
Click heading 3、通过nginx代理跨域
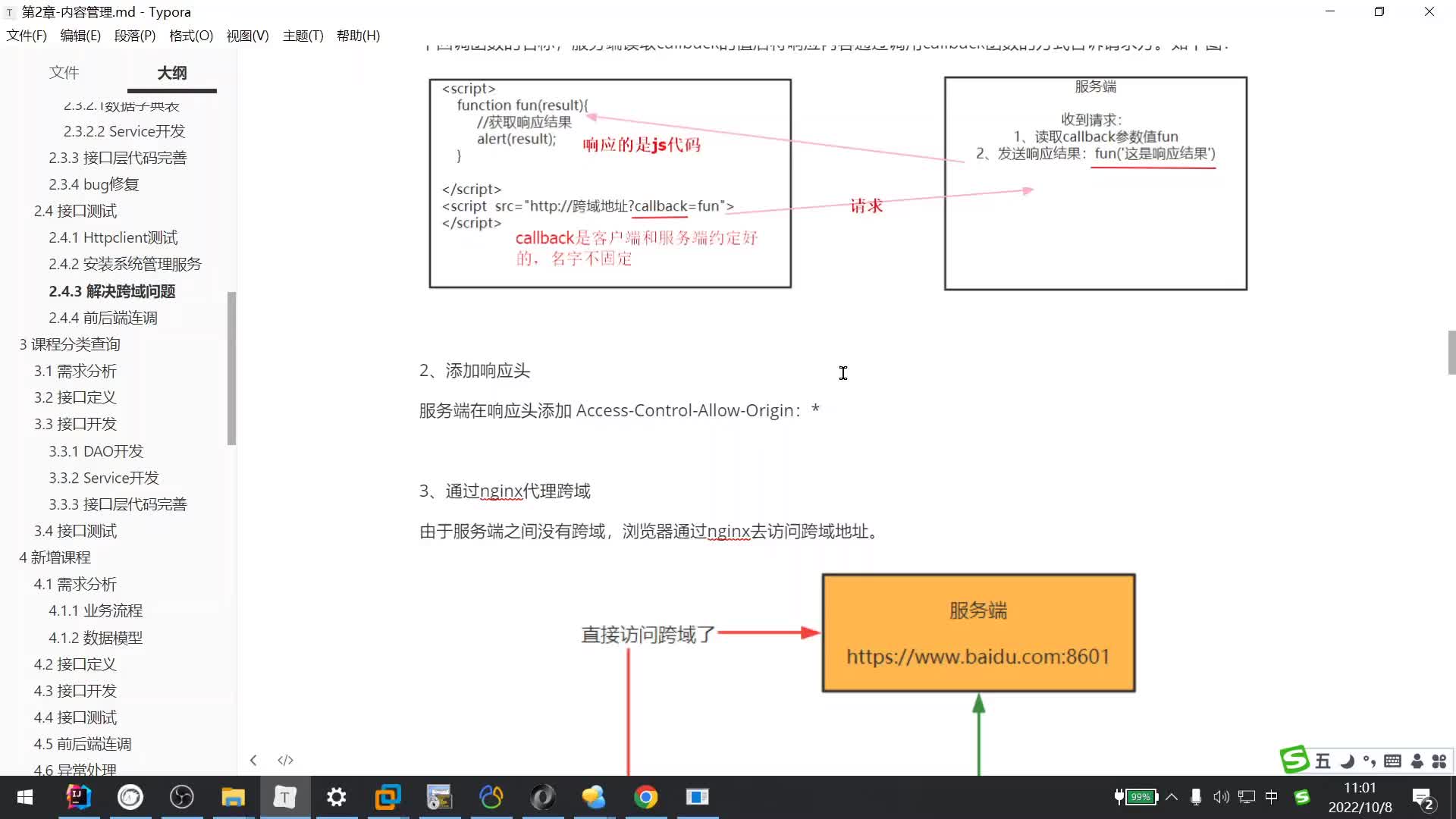coord(505,491)
